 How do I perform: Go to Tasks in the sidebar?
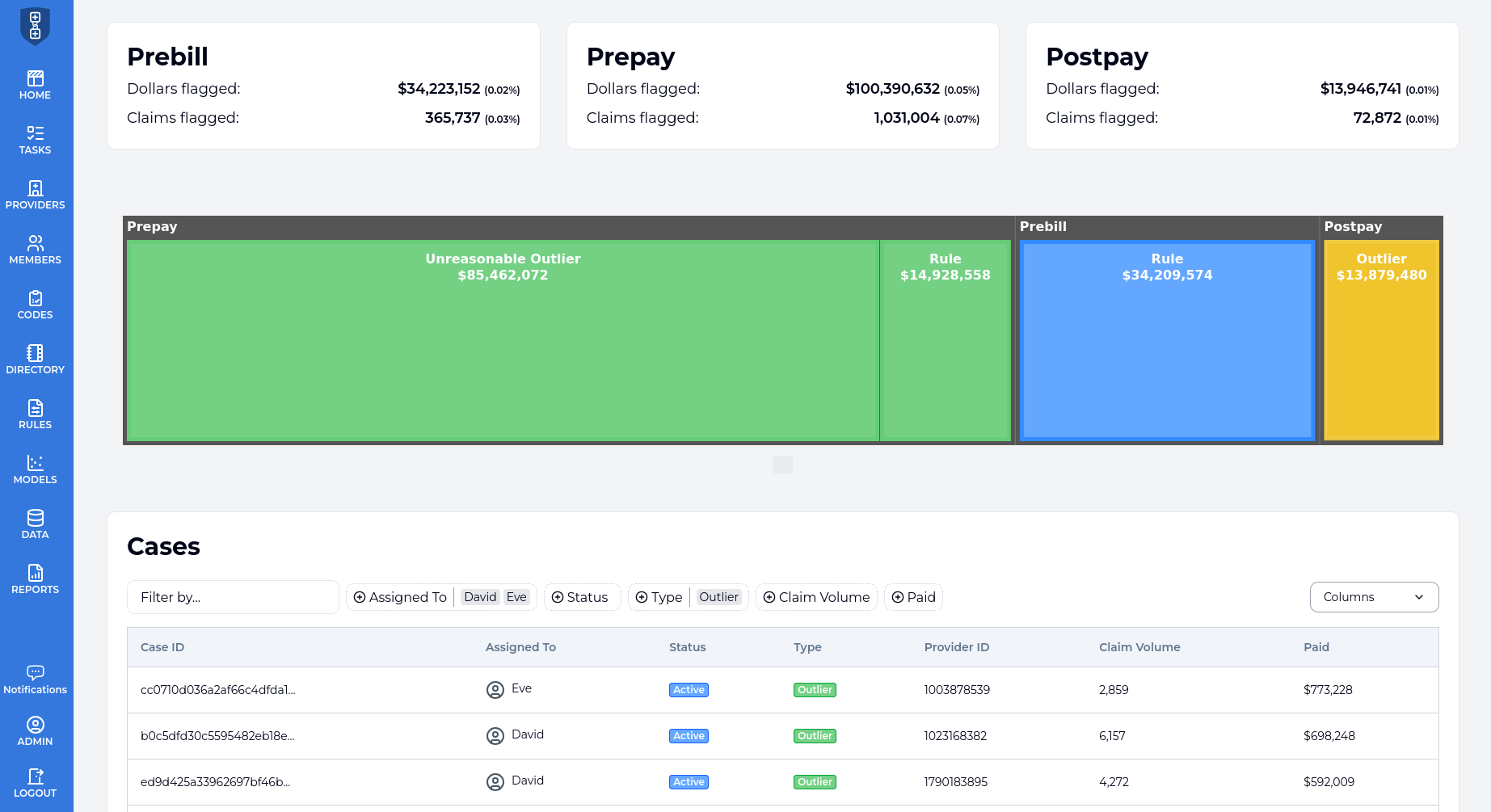point(35,140)
